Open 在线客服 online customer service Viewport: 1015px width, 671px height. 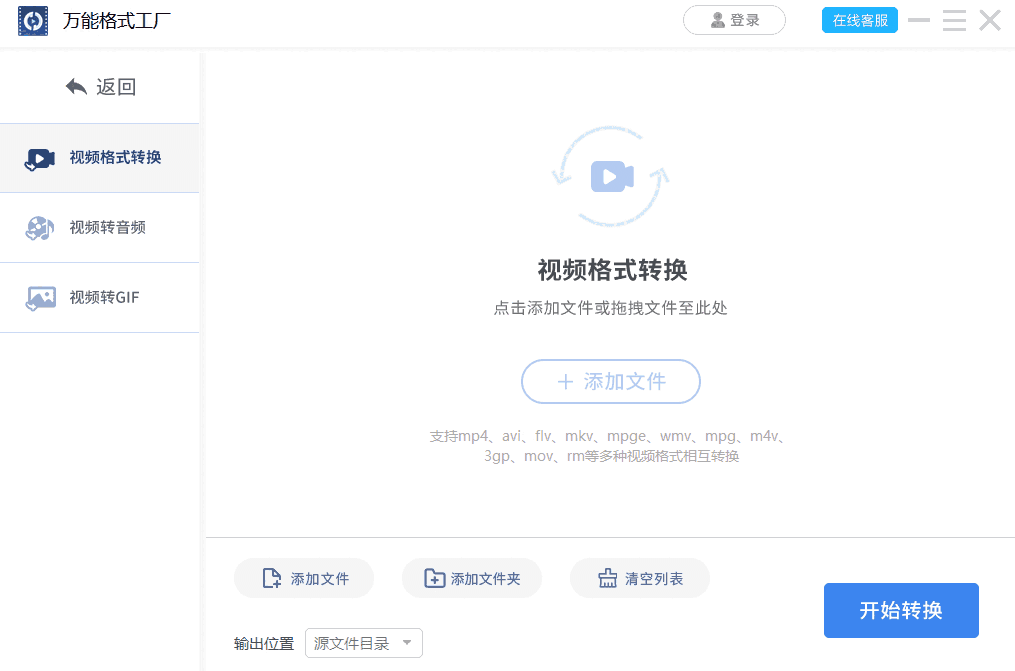[859, 20]
